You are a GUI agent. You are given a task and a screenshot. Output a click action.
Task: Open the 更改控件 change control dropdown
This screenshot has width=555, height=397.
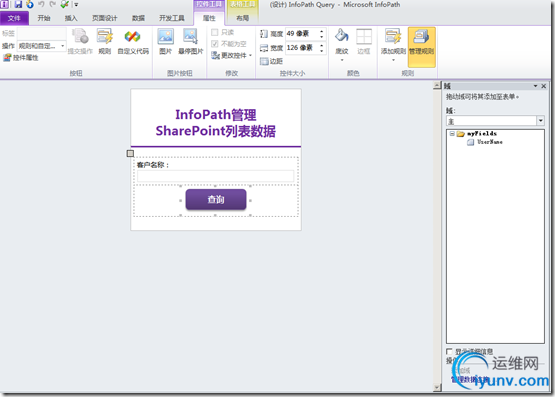(231, 56)
